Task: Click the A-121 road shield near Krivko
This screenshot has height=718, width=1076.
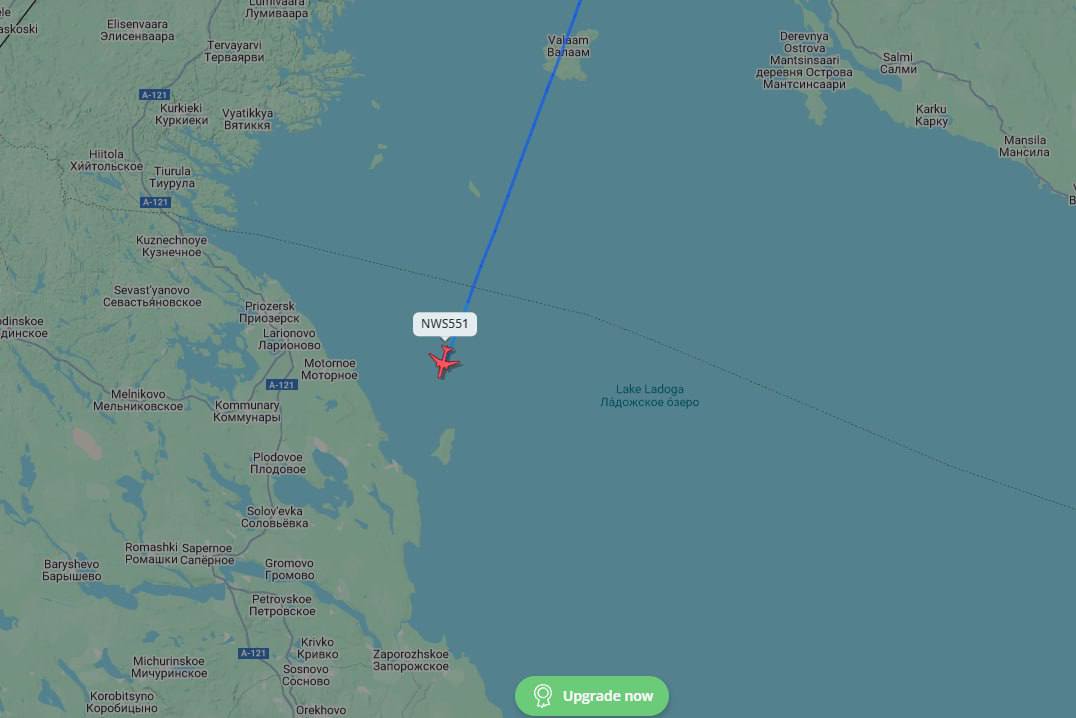Action: [253, 653]
